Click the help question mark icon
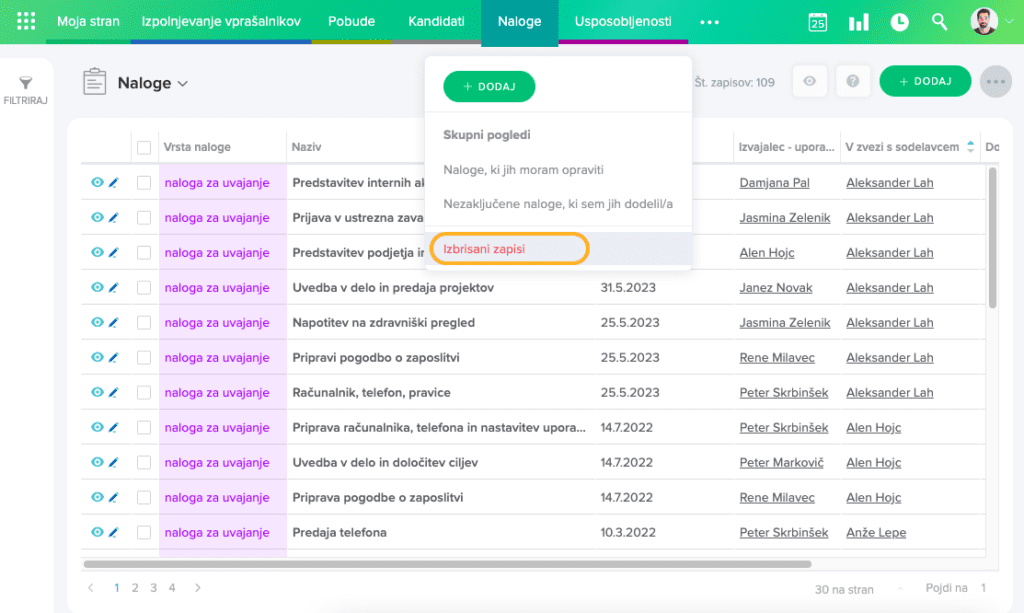The width and height of the screenshot is (1024, 613). pyautogui.click(x=853, y=82)
